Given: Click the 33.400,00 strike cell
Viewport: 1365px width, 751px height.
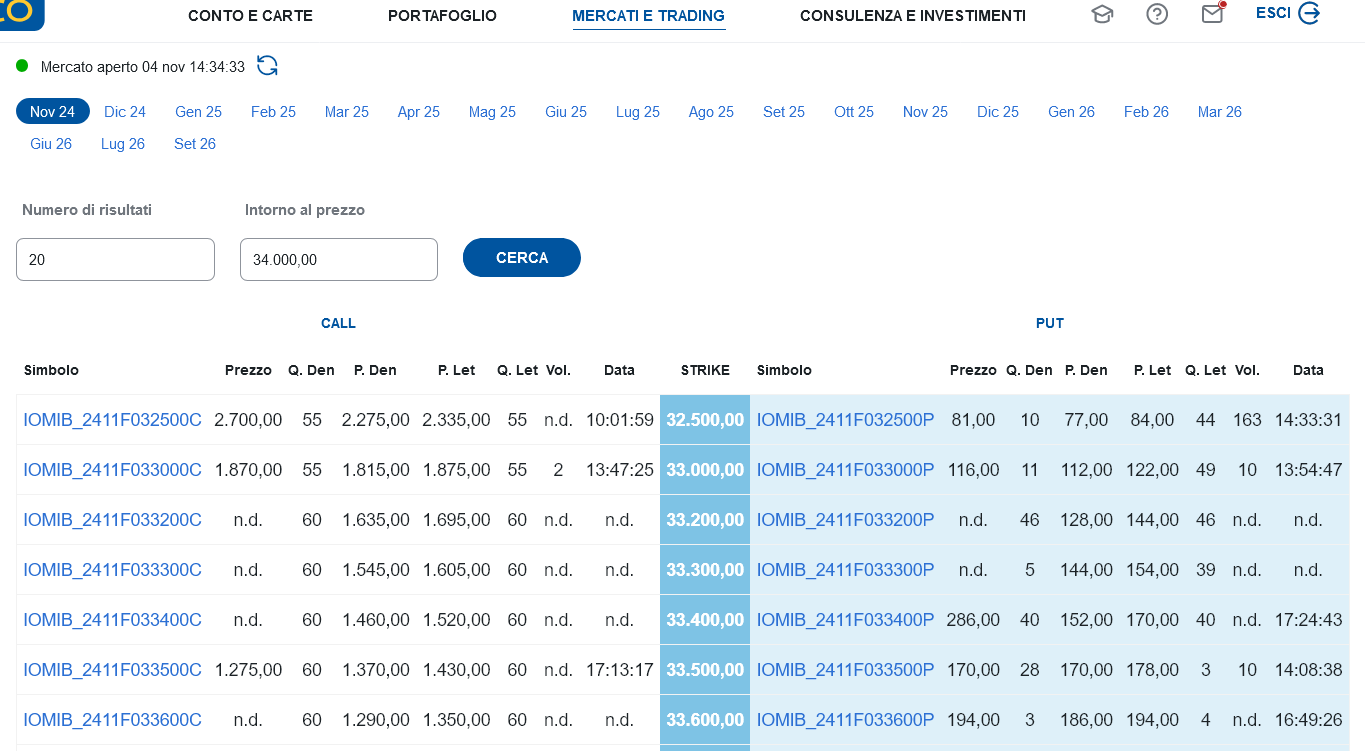Looking at the screenshot, I should 705,620.
